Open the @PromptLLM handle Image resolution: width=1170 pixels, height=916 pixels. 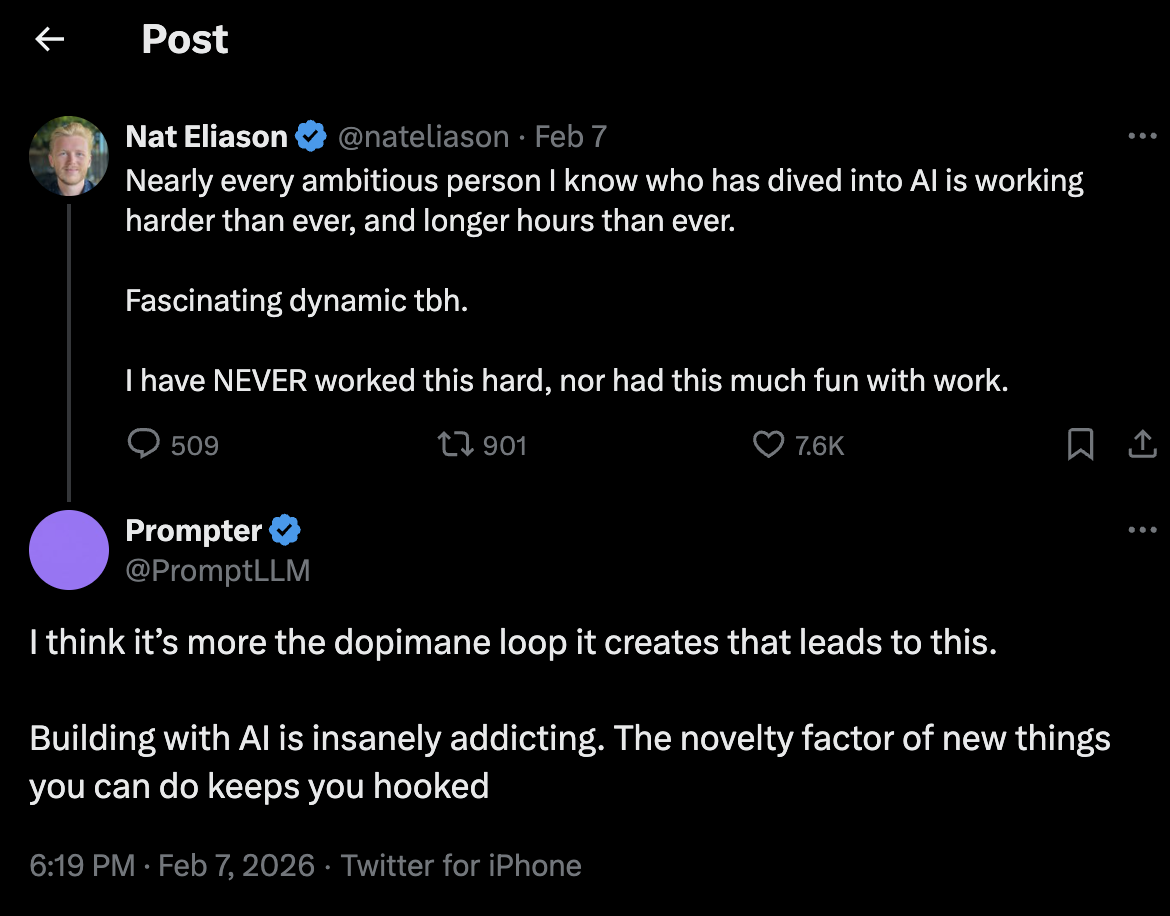pyautogui.click(x=217, y=570)
